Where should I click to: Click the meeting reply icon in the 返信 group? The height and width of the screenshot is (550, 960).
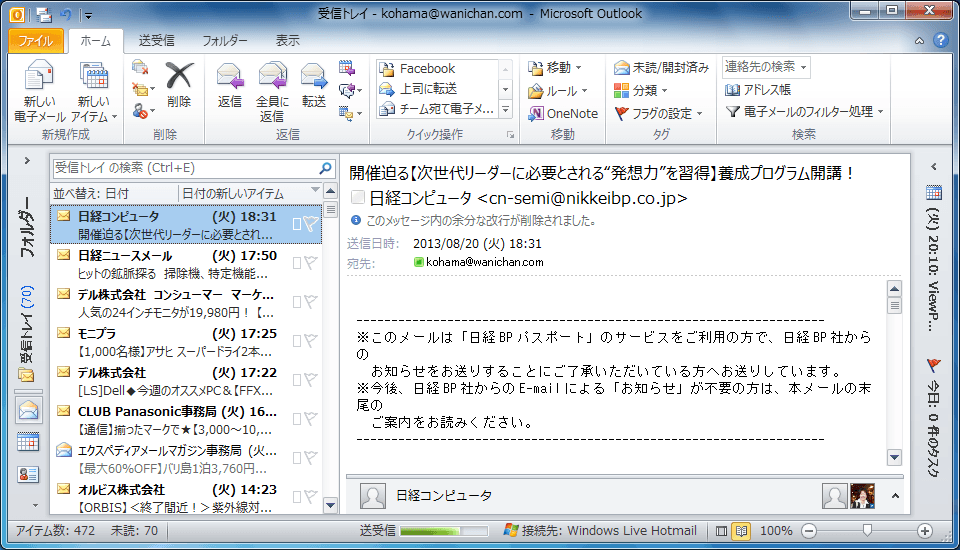click(347, 67)
